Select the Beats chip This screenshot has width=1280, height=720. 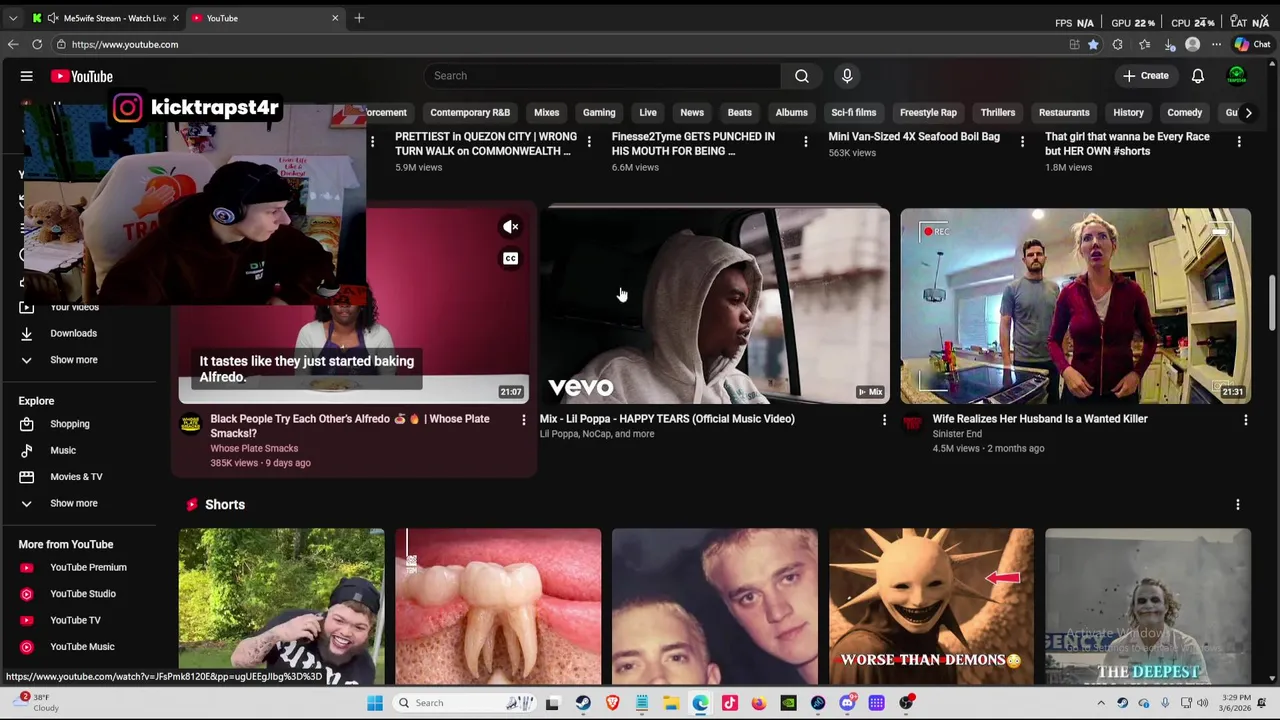pyautogui.click(x=740, y=113)
